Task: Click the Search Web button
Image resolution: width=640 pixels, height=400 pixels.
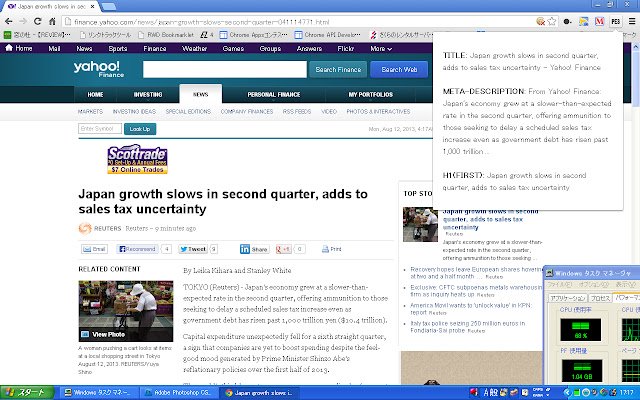Action: (399, 69)
